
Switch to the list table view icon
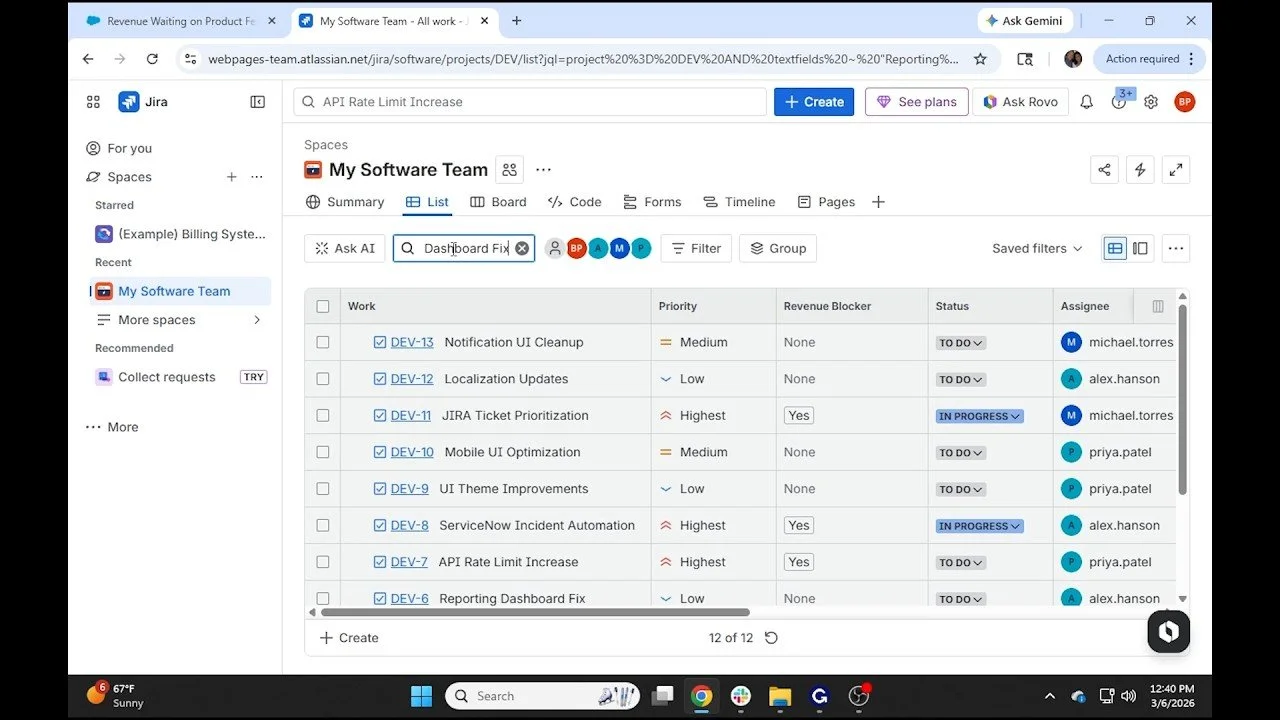tap(1115, 248)
